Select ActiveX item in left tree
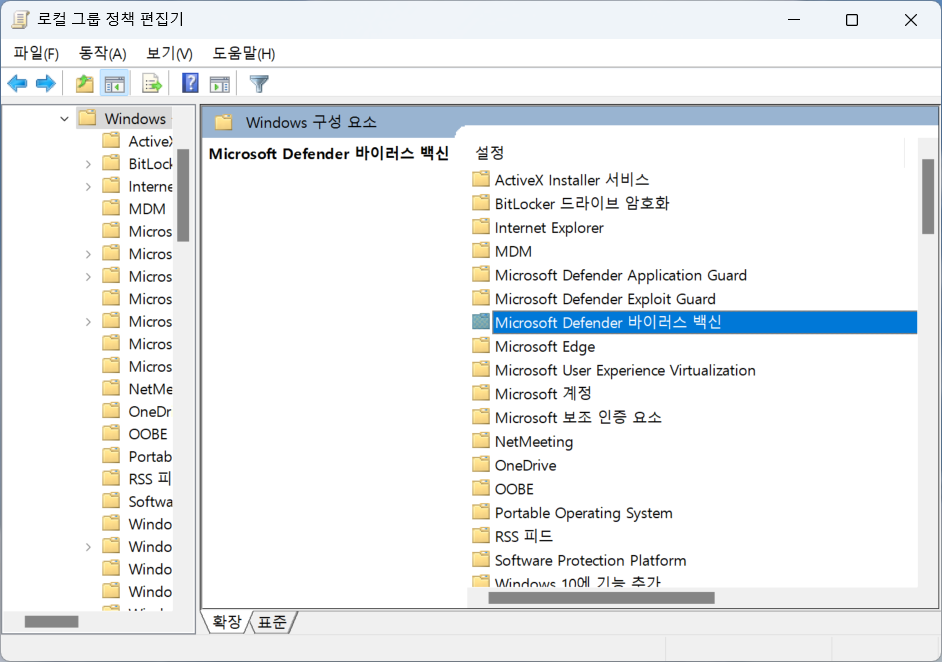Image resolution: width=942 pixels, height=662 pixels. [150, 142]
